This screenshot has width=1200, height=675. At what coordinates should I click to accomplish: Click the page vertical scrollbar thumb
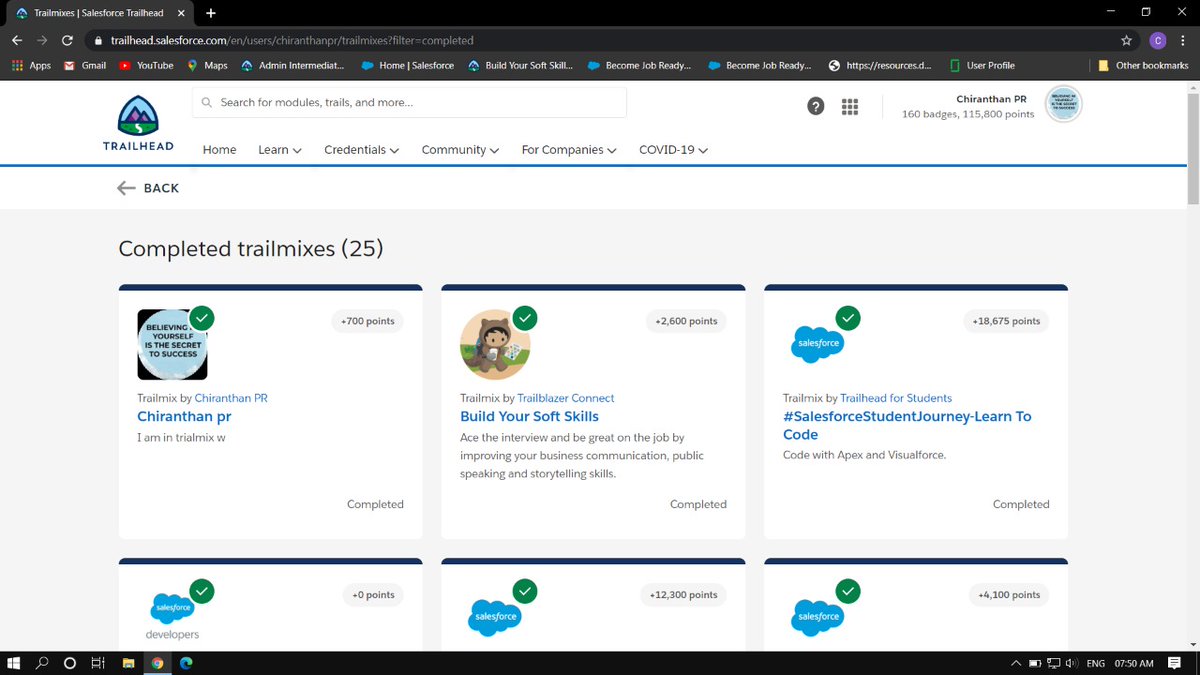1193,149
